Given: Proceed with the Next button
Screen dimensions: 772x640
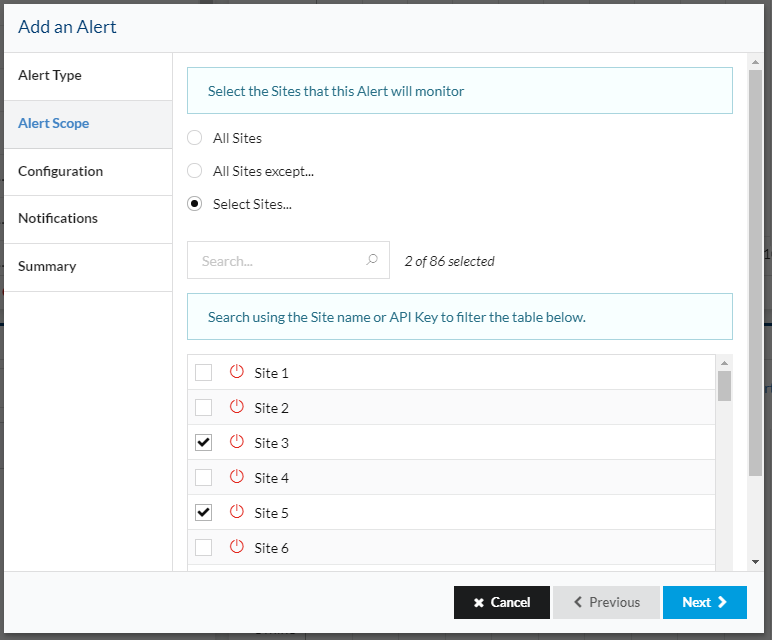Looking at the screenshot, I should click(x=705, y=602).
